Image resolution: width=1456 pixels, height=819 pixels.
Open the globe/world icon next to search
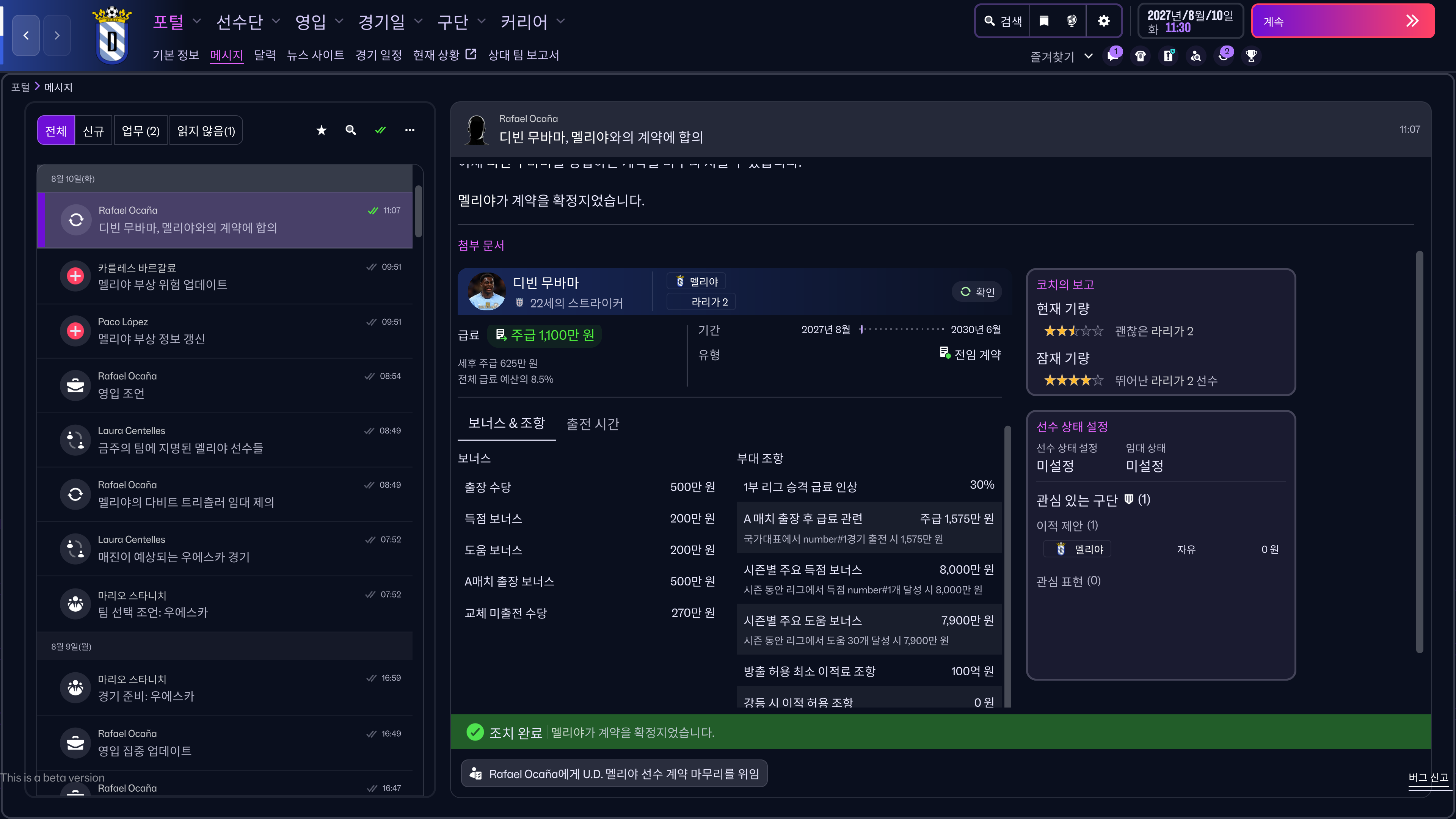(1072, 21)
